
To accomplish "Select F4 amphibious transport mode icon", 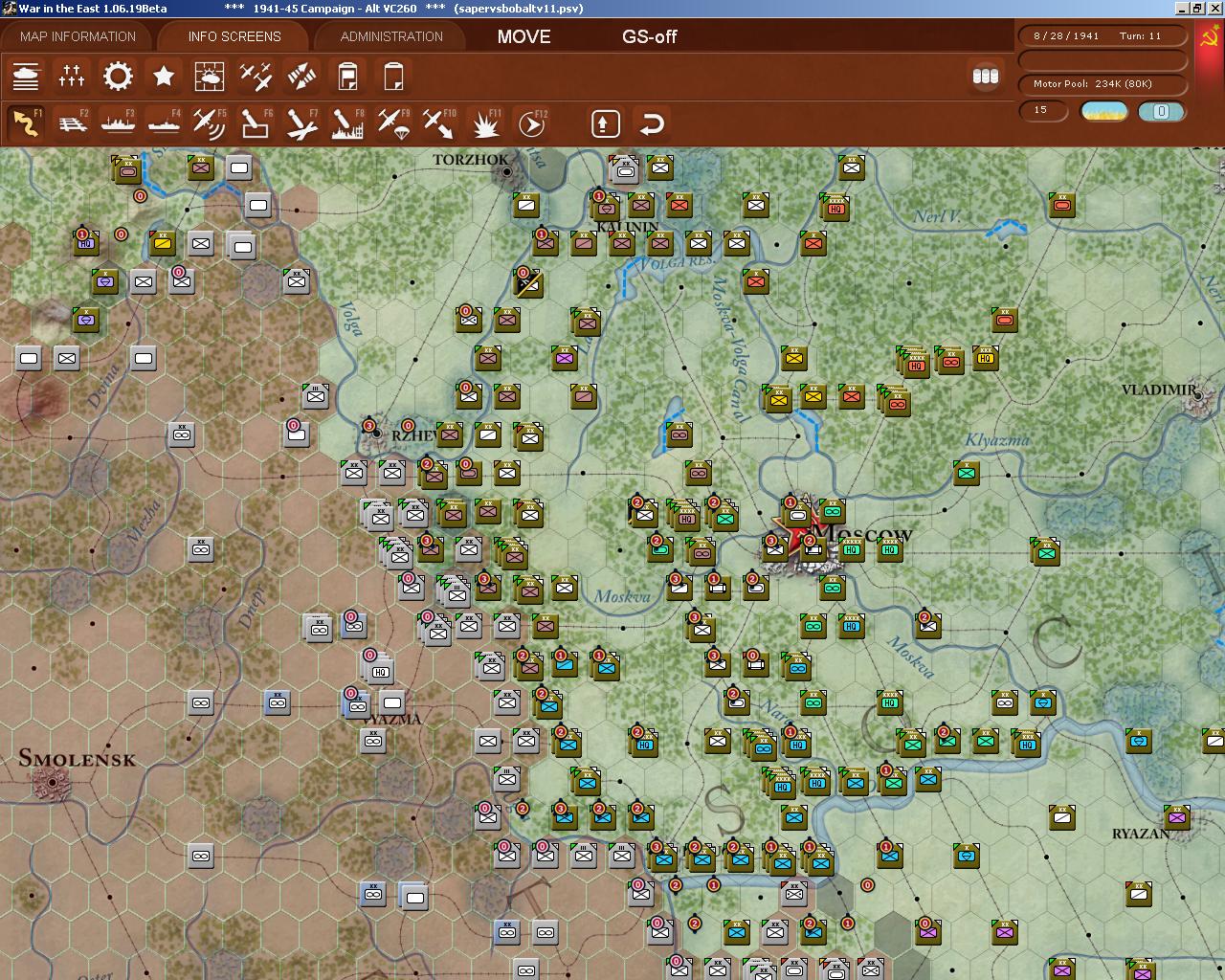I will click(x=164, y=123).
